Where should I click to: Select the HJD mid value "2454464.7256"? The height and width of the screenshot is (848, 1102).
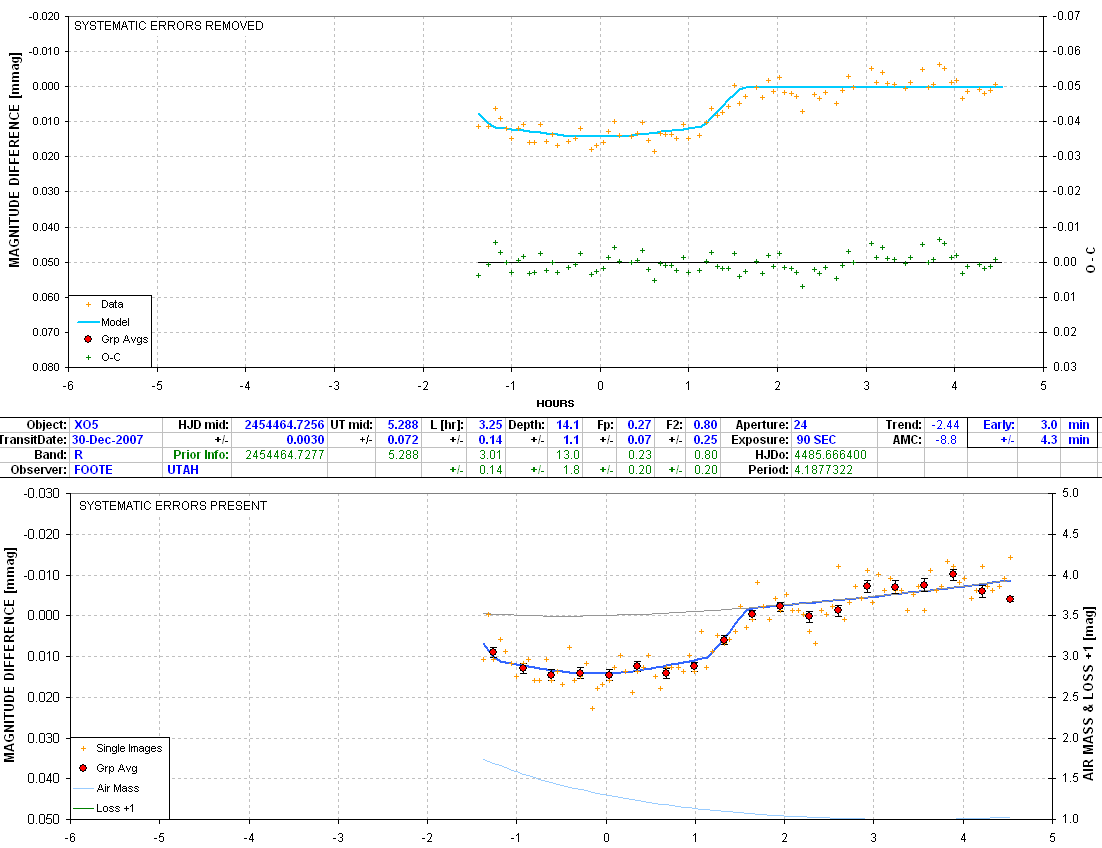[285, 425]
